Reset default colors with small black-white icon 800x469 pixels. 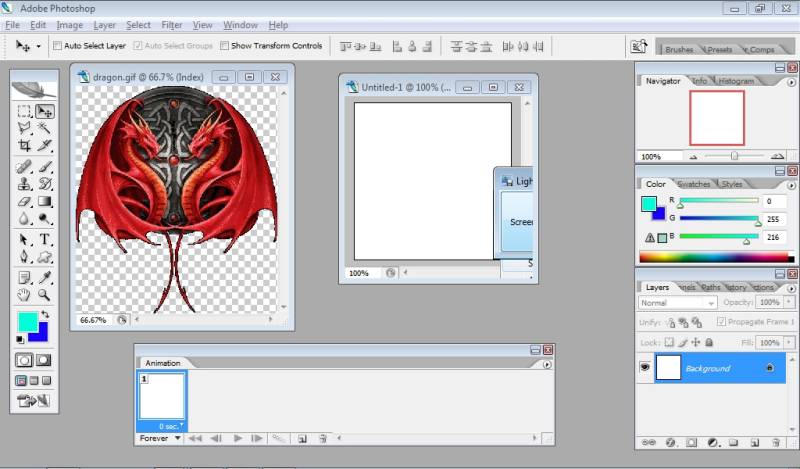click(x=20, y=339)
